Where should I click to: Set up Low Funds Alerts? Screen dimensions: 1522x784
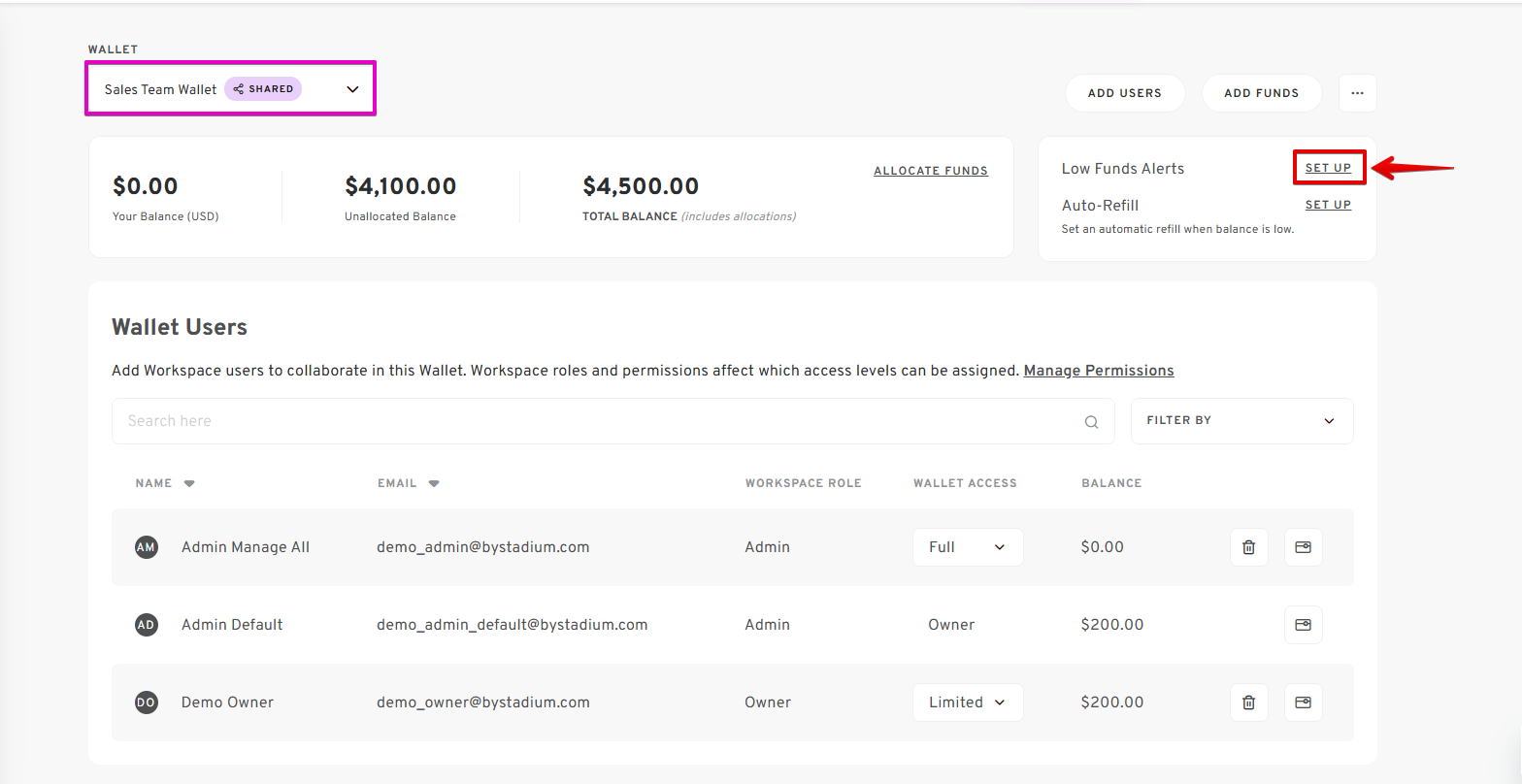tap(1328, 168)
